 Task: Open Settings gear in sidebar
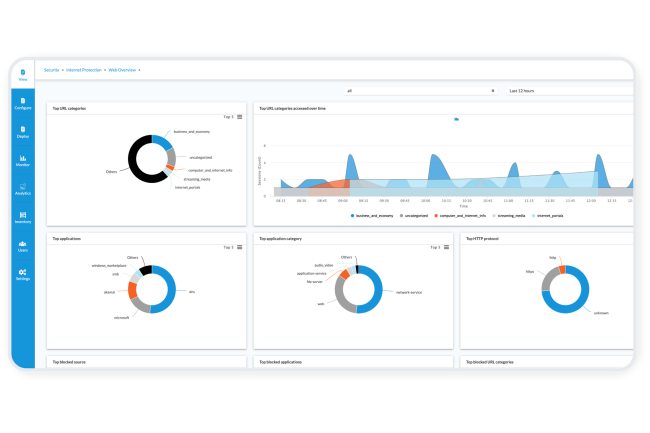click(22, 274)
